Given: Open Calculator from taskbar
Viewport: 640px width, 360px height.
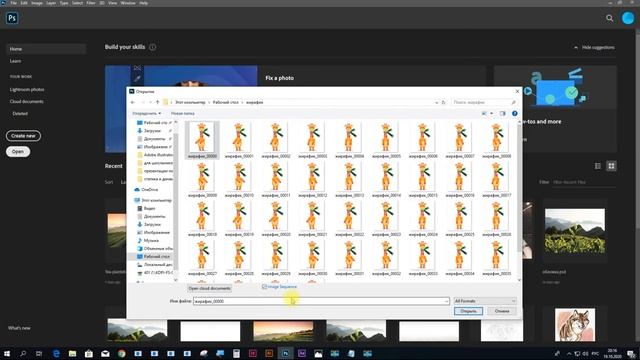Looking at the screenshot, I should click(x=236, y=353).
